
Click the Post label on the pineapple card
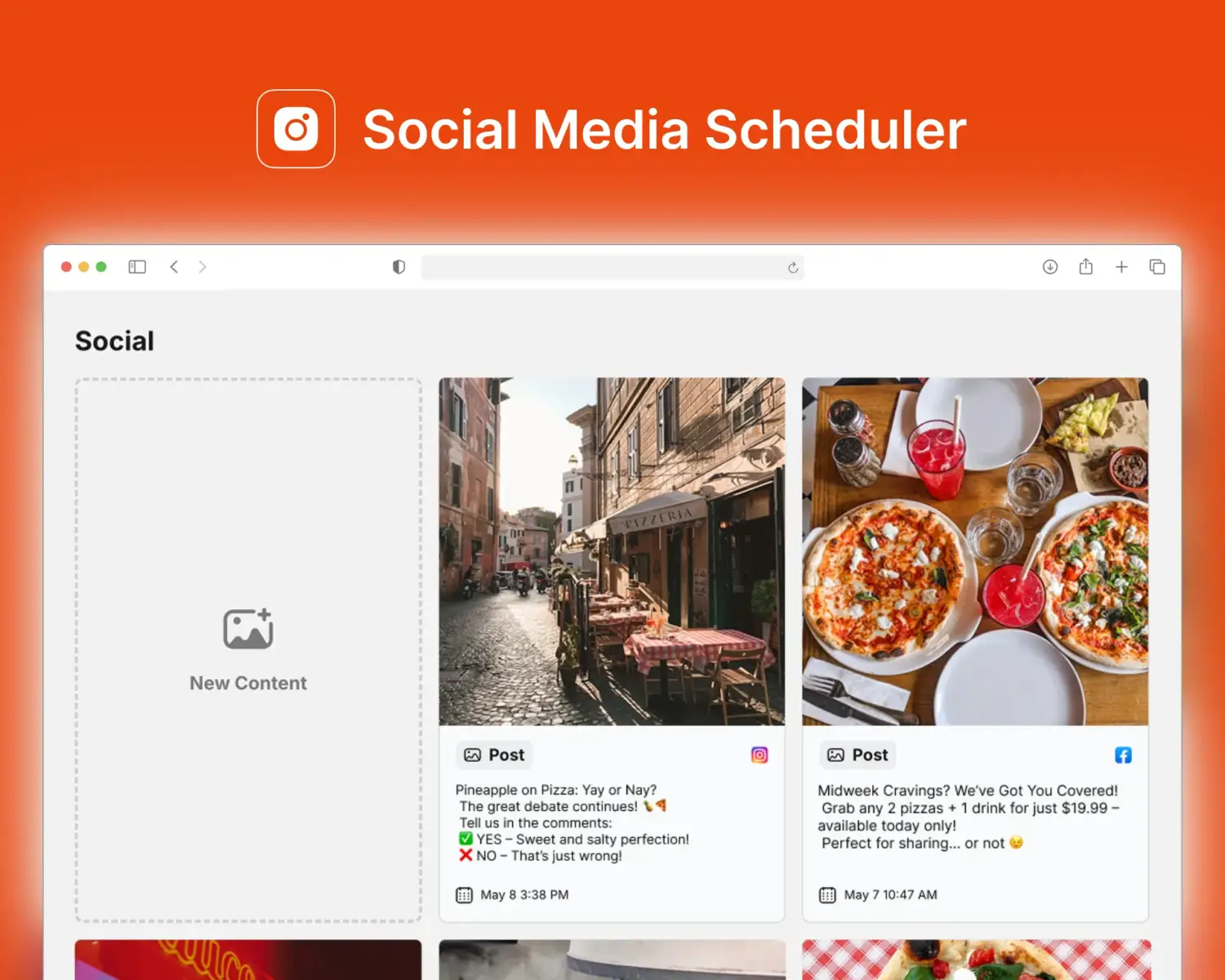tap(495, 755)
